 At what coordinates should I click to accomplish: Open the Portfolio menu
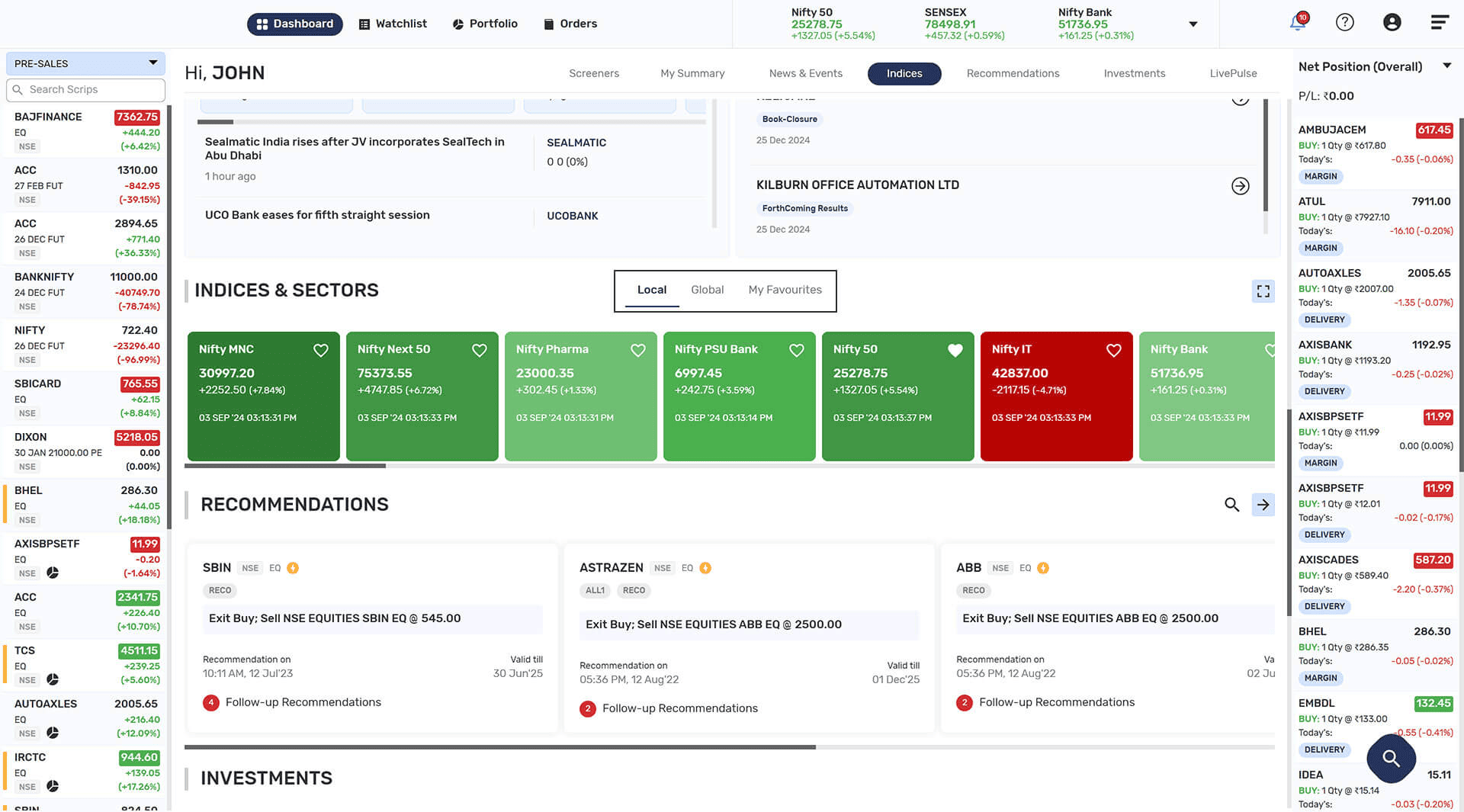point(485,24)
